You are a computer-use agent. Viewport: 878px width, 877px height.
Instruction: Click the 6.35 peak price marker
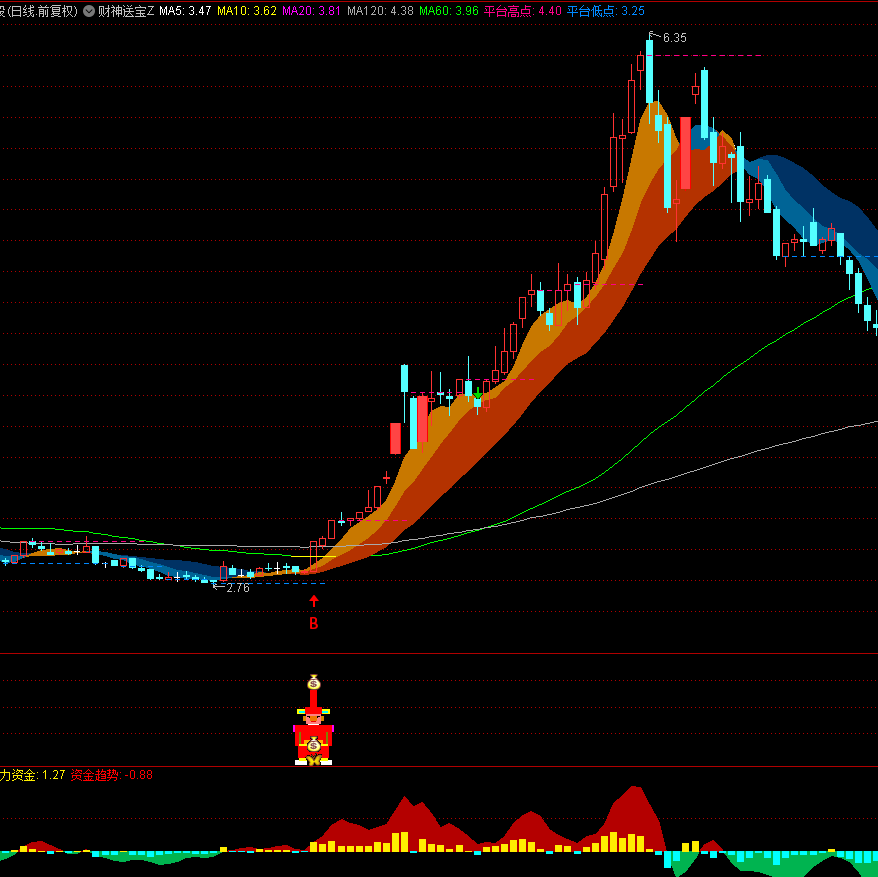click(673, 38)
